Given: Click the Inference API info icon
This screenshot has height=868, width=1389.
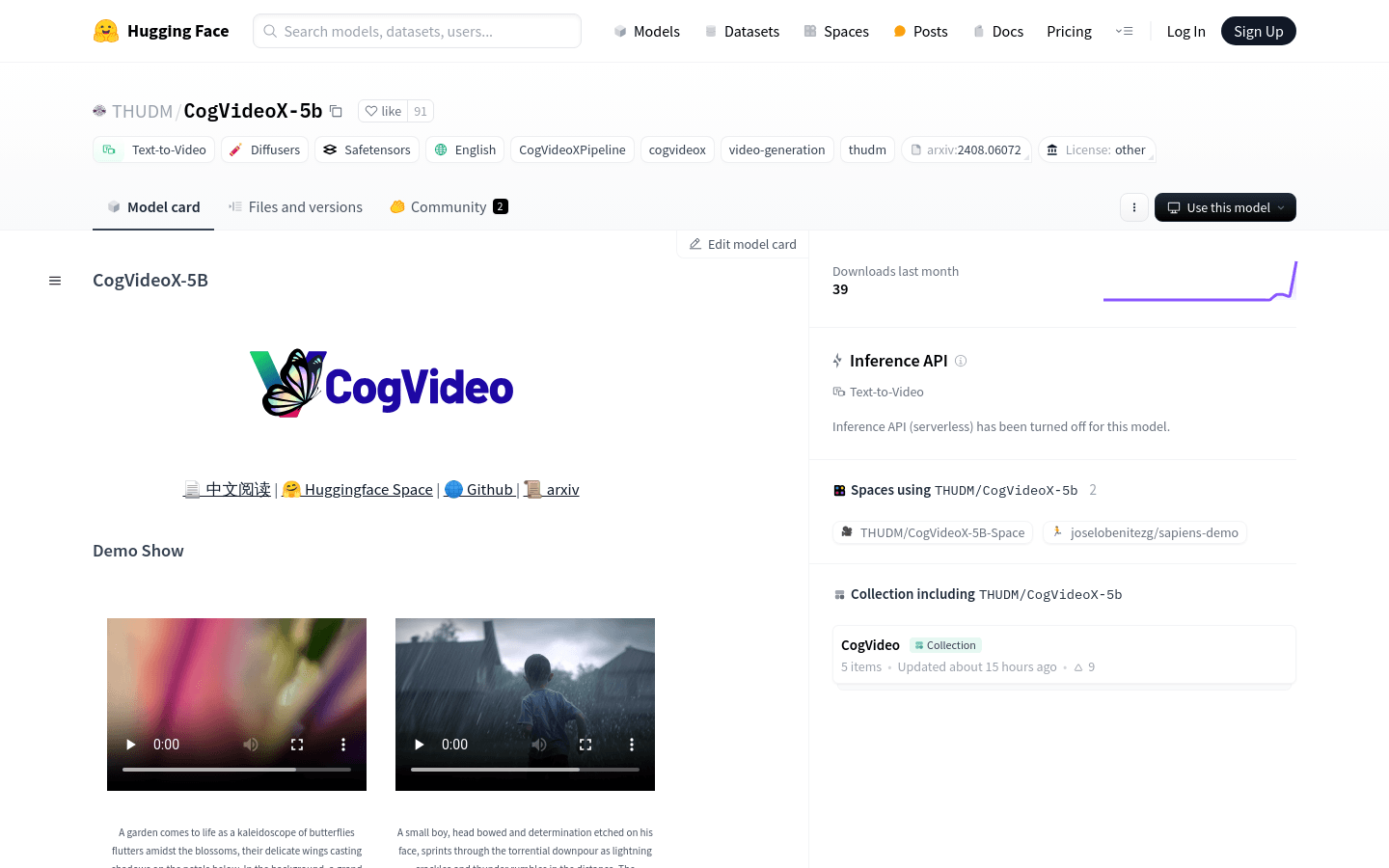Looking at the screenshot, I should coord(961,361).
